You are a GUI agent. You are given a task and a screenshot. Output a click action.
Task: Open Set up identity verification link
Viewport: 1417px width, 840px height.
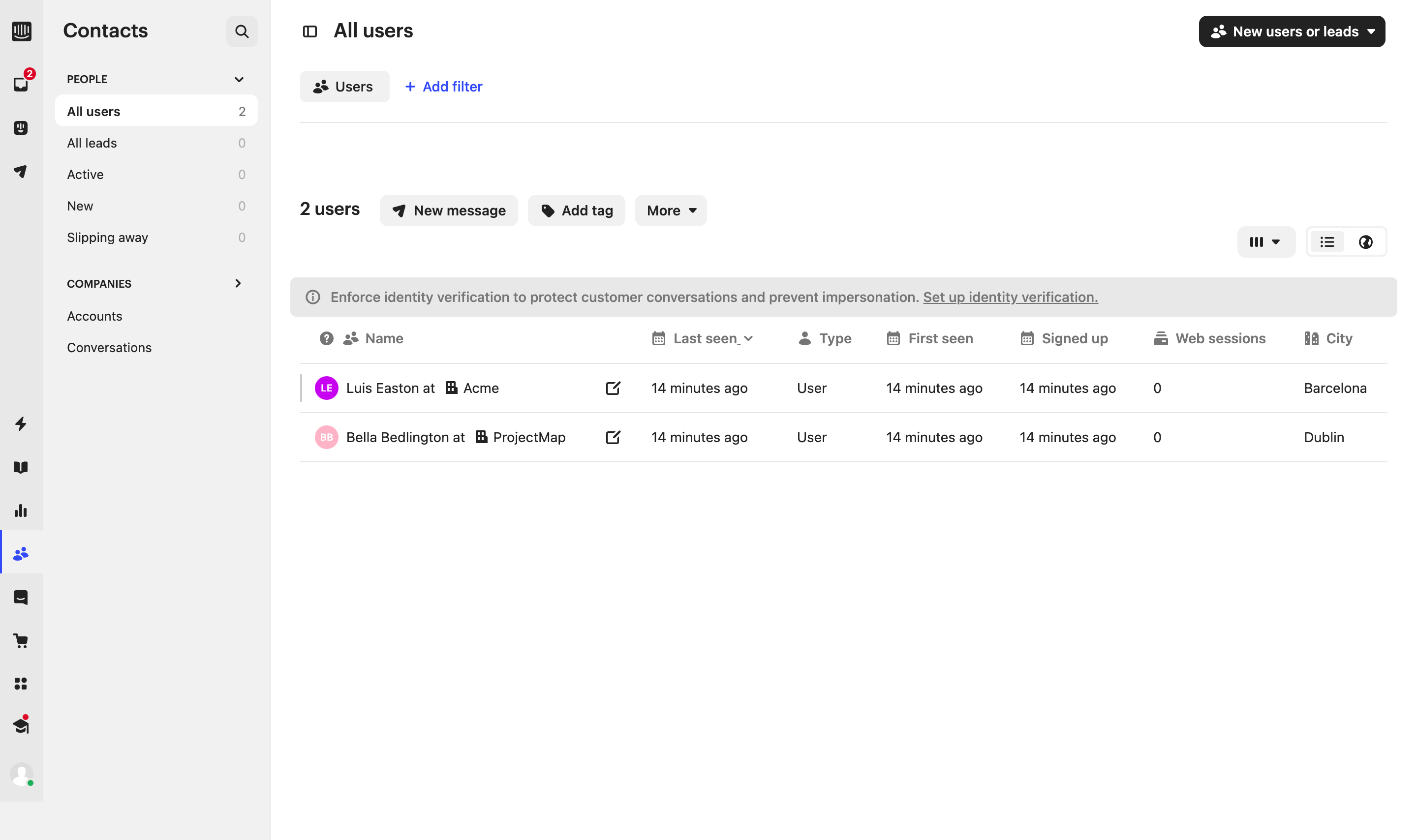pos(1011,297)
